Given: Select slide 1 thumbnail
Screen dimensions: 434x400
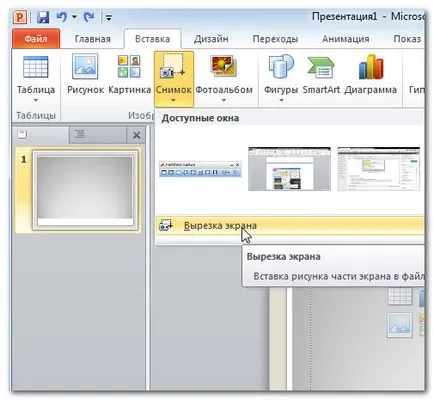Looking at the screenshot, I should [x=85, y=191].
